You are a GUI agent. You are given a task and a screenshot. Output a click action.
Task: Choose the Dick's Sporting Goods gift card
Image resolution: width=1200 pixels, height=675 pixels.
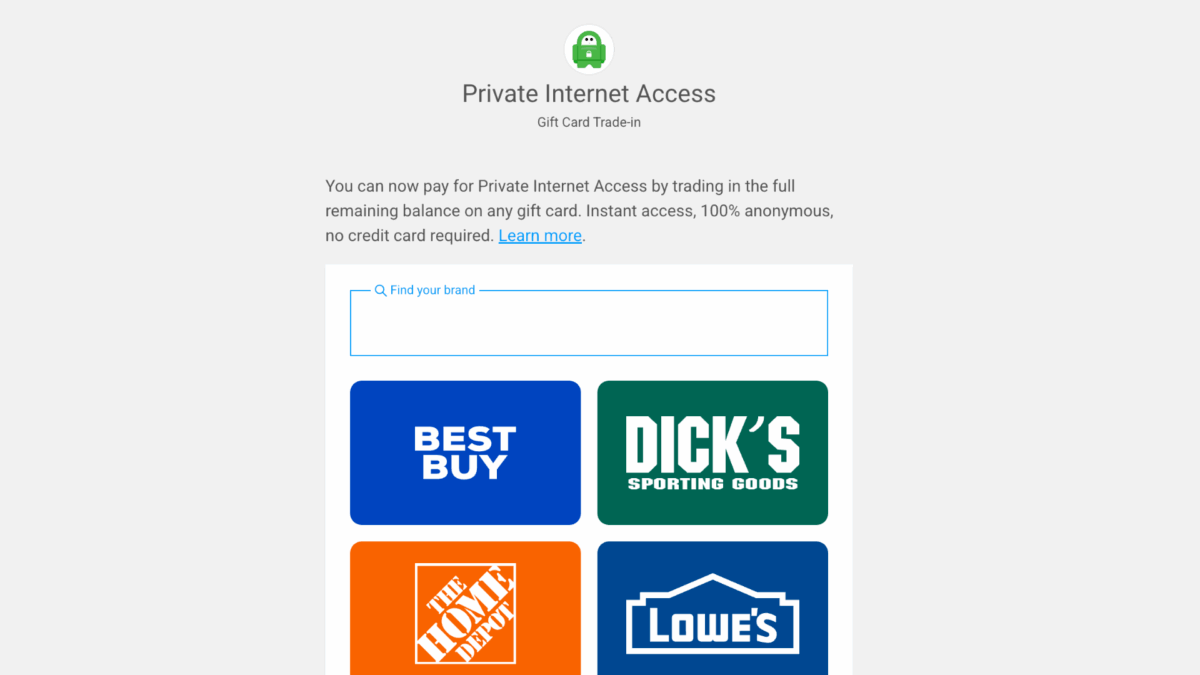pyautogui.click(x=712, y=452)
